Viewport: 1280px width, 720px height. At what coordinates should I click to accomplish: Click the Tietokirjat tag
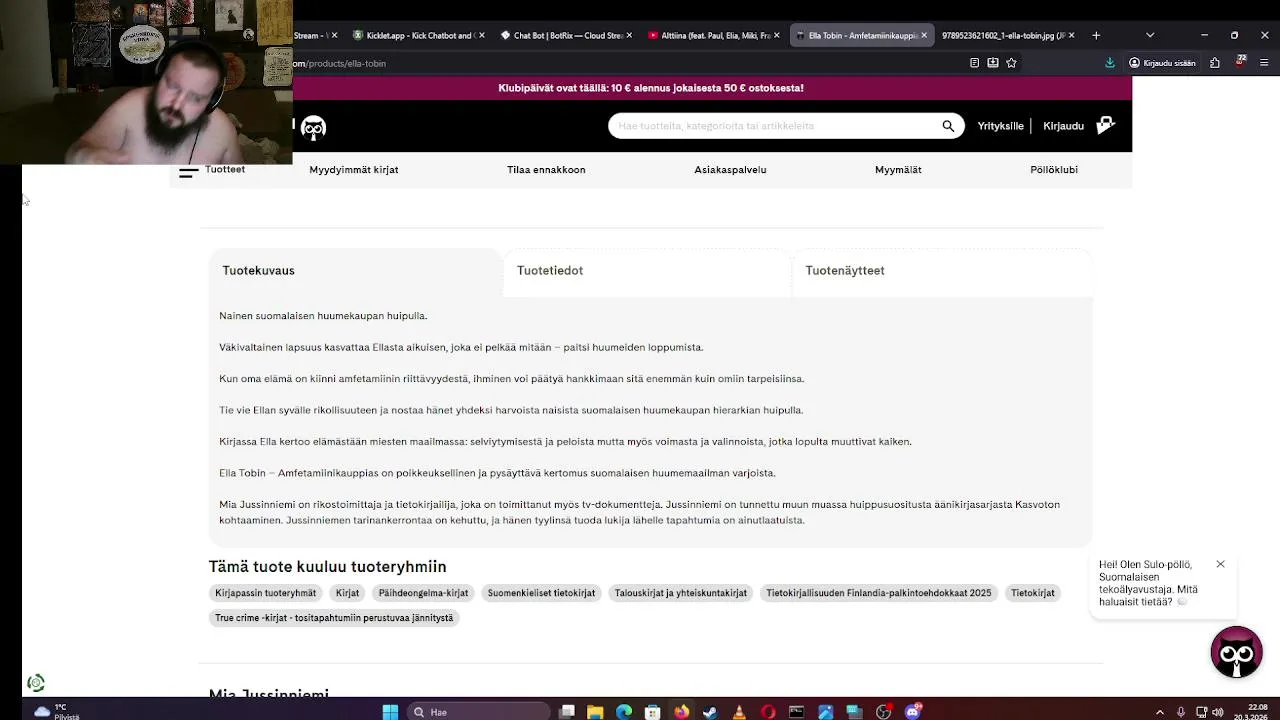pos(1033,593)
